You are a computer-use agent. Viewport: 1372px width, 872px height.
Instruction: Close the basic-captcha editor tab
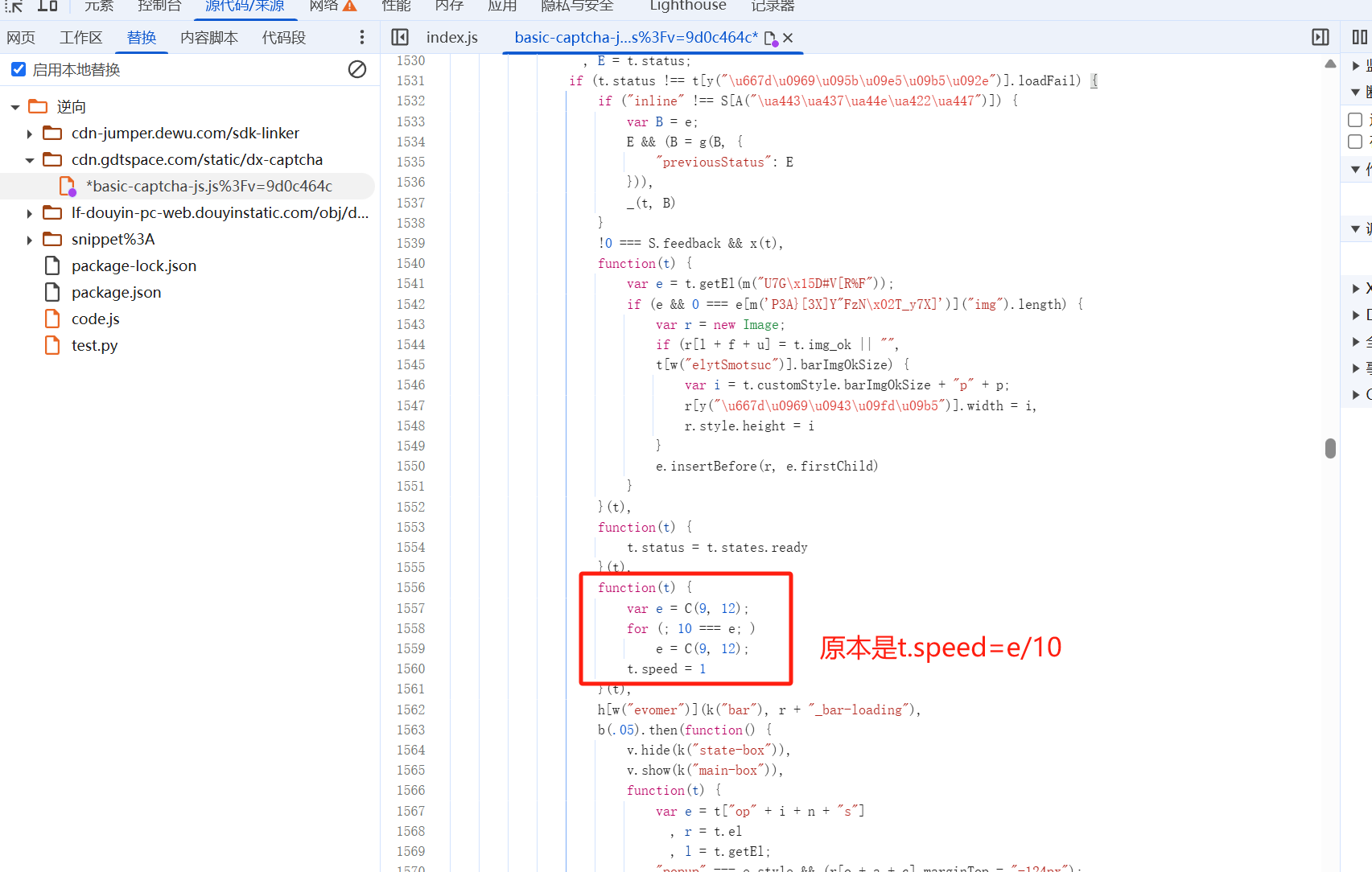point(788,38)
